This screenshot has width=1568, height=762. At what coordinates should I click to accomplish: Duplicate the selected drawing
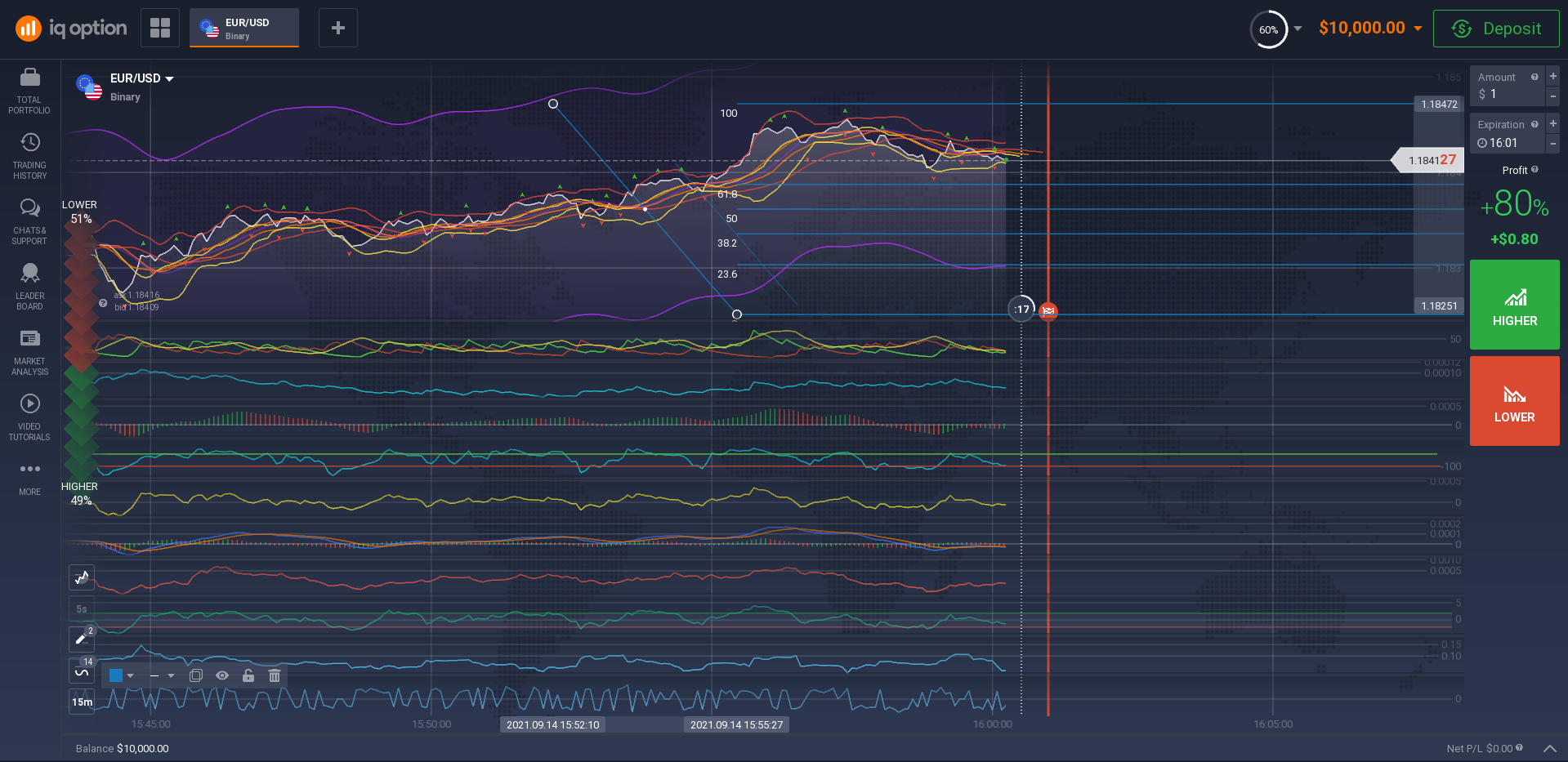click(x=196, y=675)
